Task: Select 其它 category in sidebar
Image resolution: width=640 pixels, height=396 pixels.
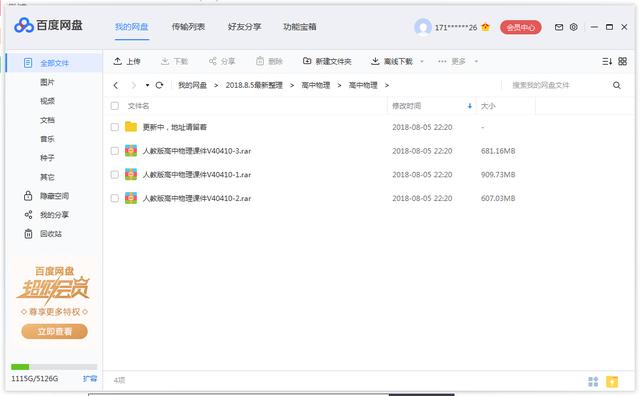Action: [47, 177]
